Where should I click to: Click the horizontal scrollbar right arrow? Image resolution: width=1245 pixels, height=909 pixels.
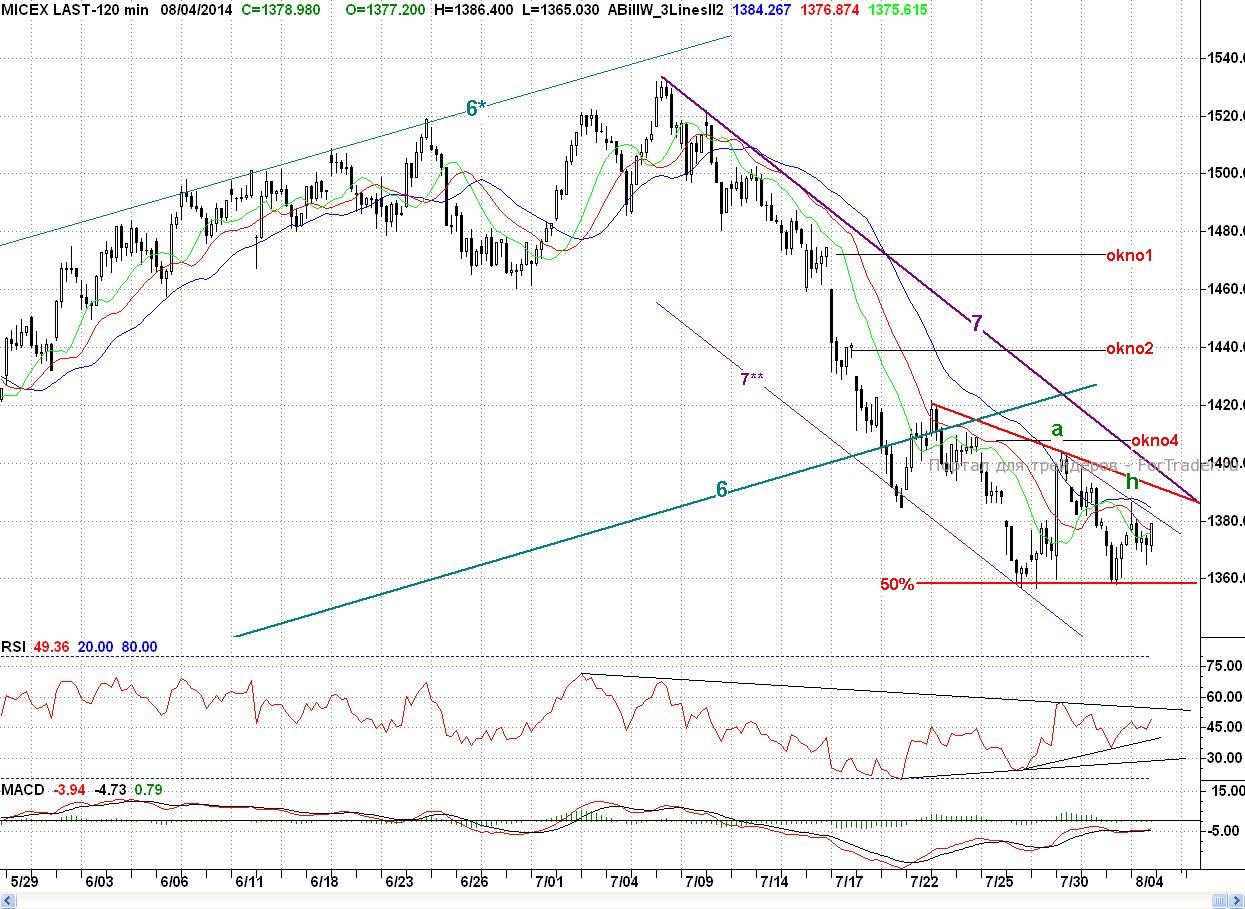pyautogui.click(x=1237, y=900)
